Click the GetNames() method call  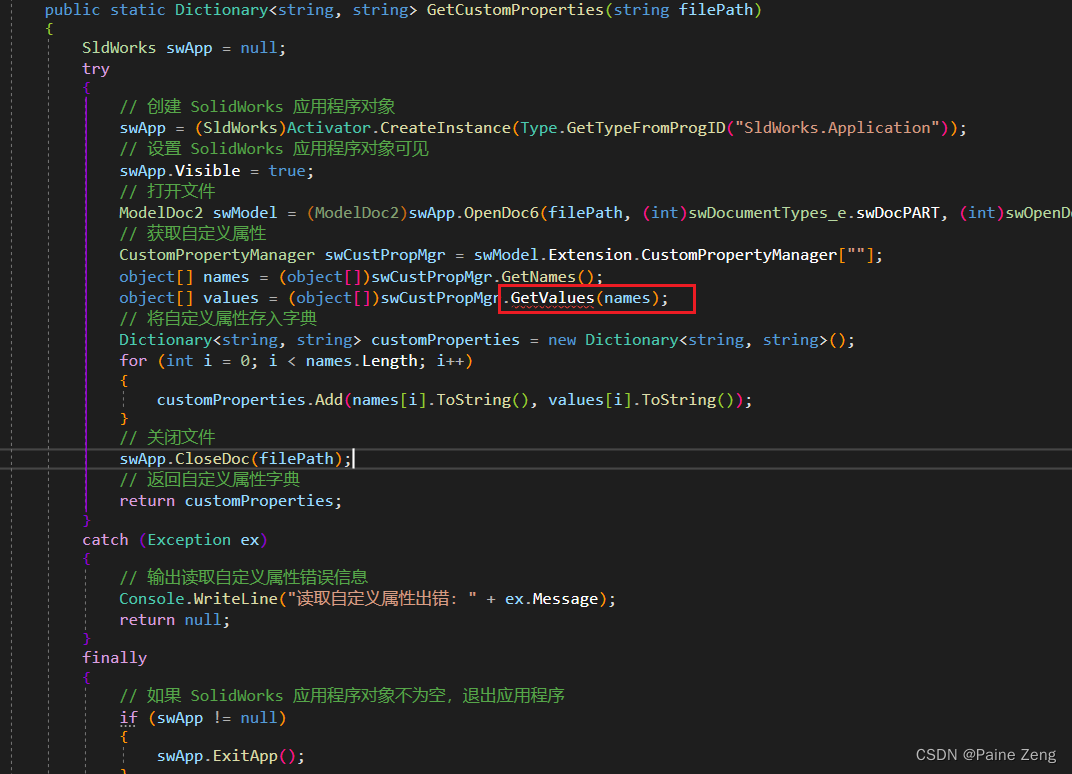pos(548,277)
